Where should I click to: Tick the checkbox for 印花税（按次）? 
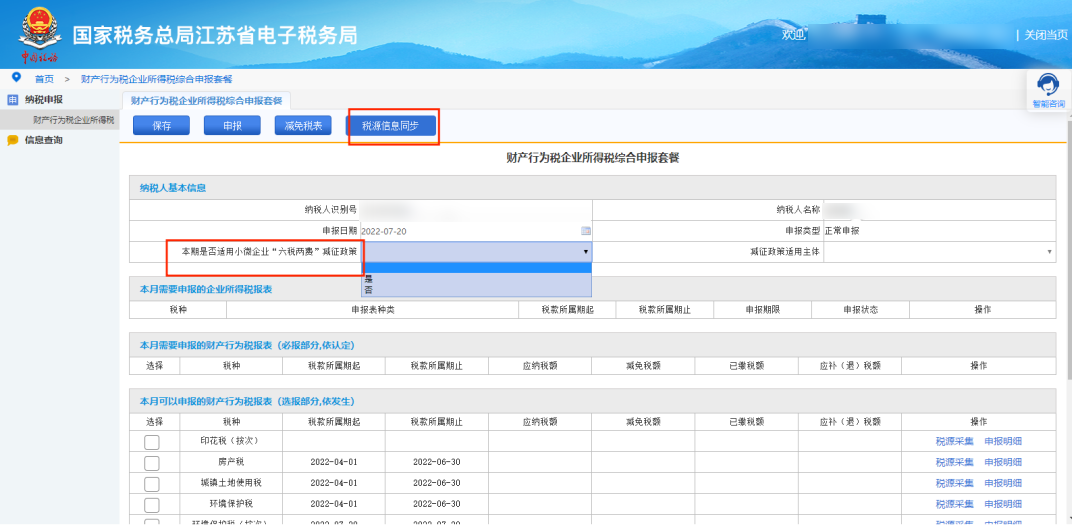(x=152, y=442)
